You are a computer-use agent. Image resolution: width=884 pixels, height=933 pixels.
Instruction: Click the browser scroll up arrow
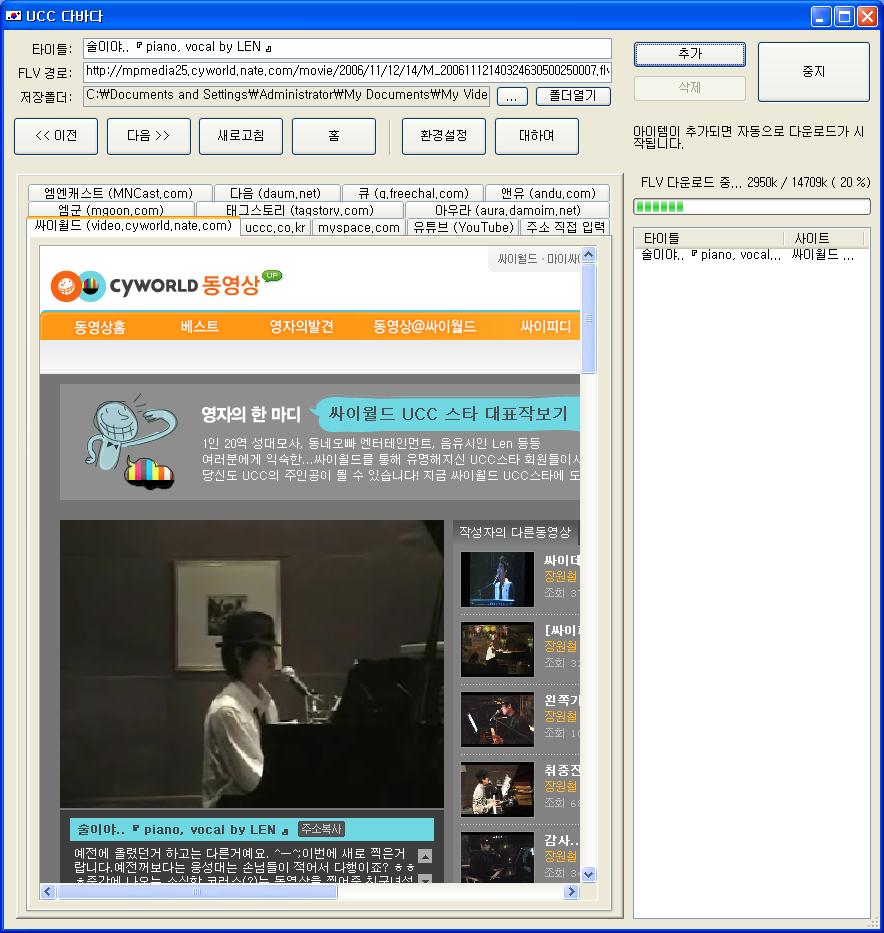(x=588, y=255)
